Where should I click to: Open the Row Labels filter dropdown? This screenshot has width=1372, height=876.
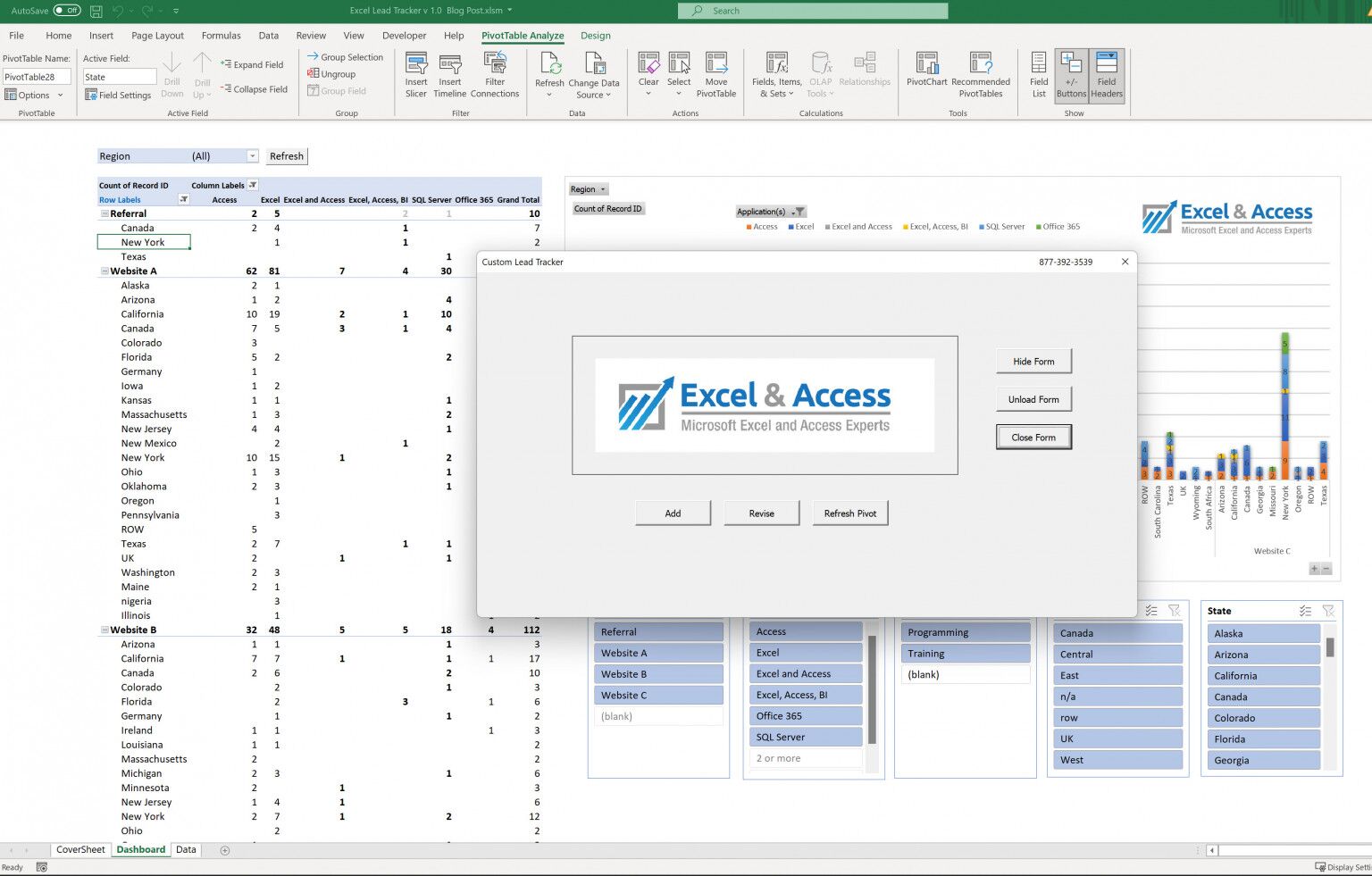[x=183, y=199]
